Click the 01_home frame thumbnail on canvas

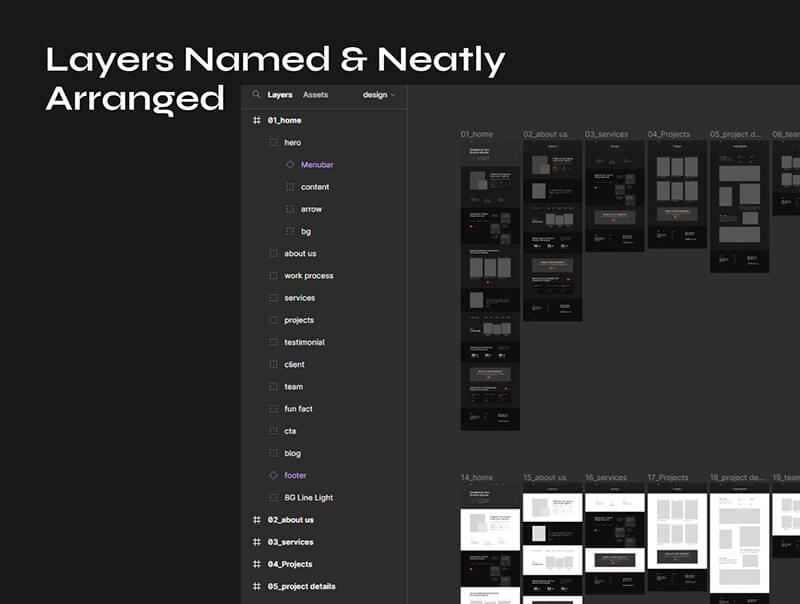[x=489, y=285]
